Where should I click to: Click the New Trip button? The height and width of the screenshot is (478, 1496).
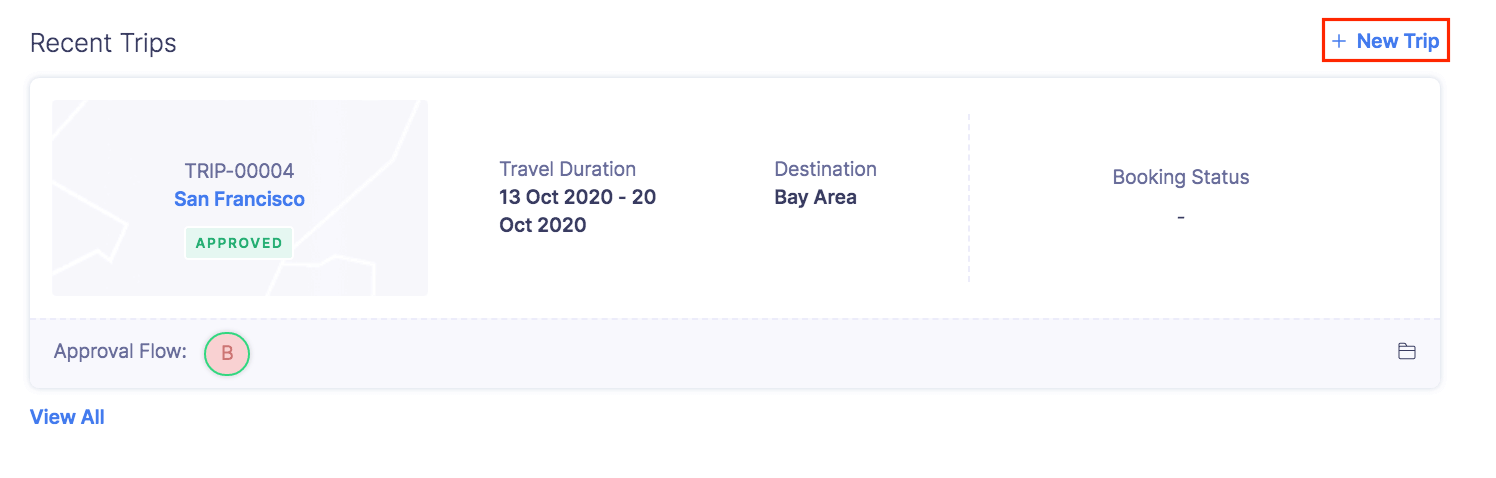[x=1396, y=41]
